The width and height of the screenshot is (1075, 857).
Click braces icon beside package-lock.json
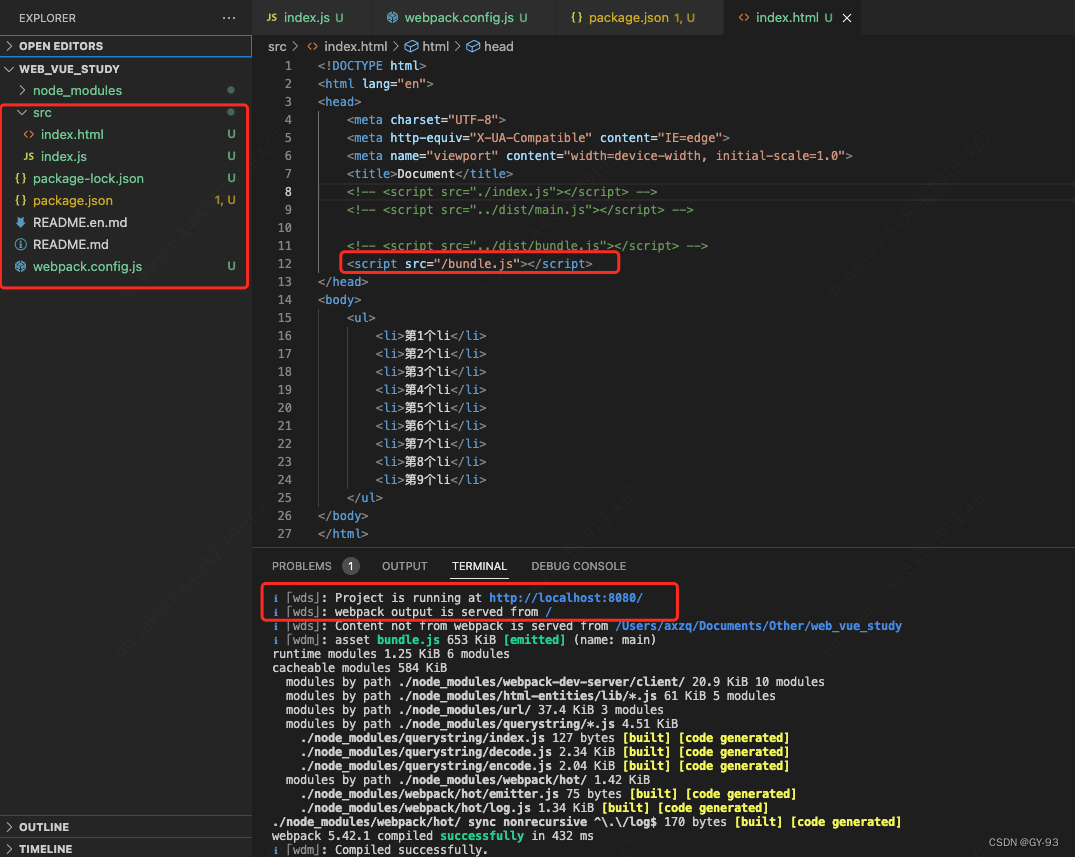pos(21,178)
